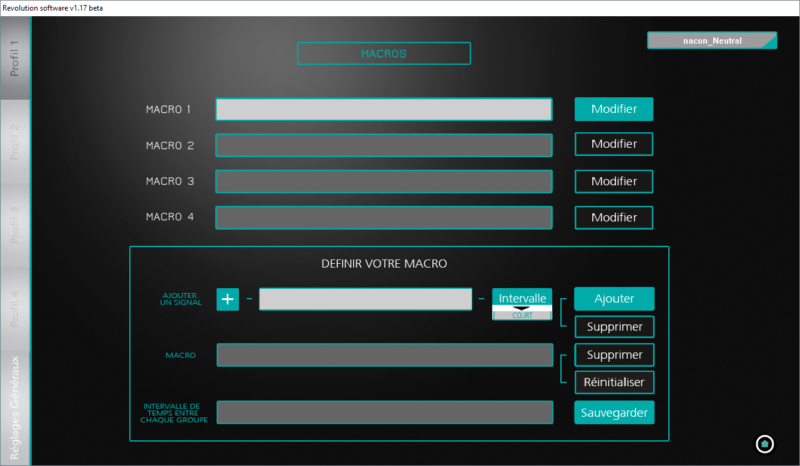Expand the Intervalle dropdown arrow
Screen dimensions: 800x466
521,308
